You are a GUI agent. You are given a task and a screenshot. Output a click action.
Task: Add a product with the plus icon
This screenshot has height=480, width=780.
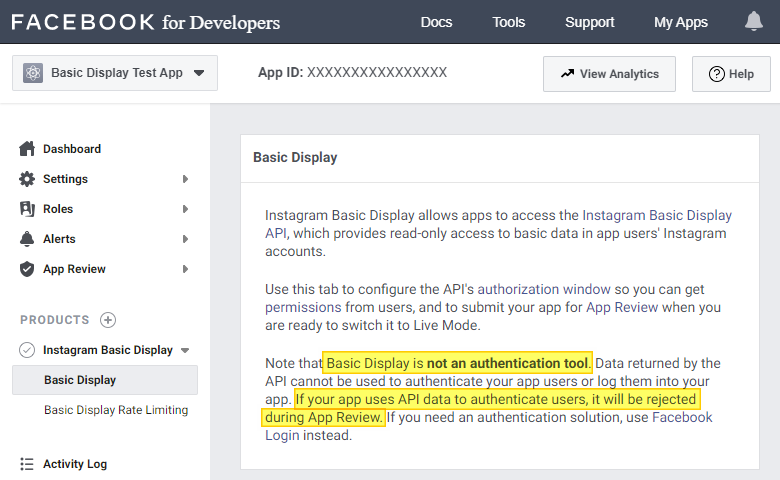108,320
